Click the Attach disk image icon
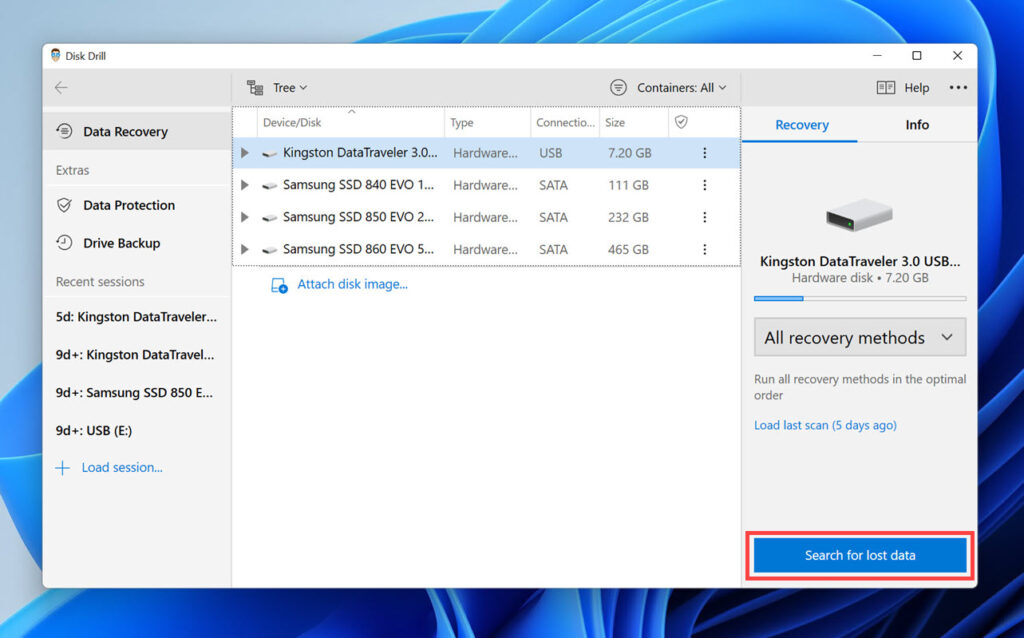Screen dimensions: 1024x638 [280, 285]
